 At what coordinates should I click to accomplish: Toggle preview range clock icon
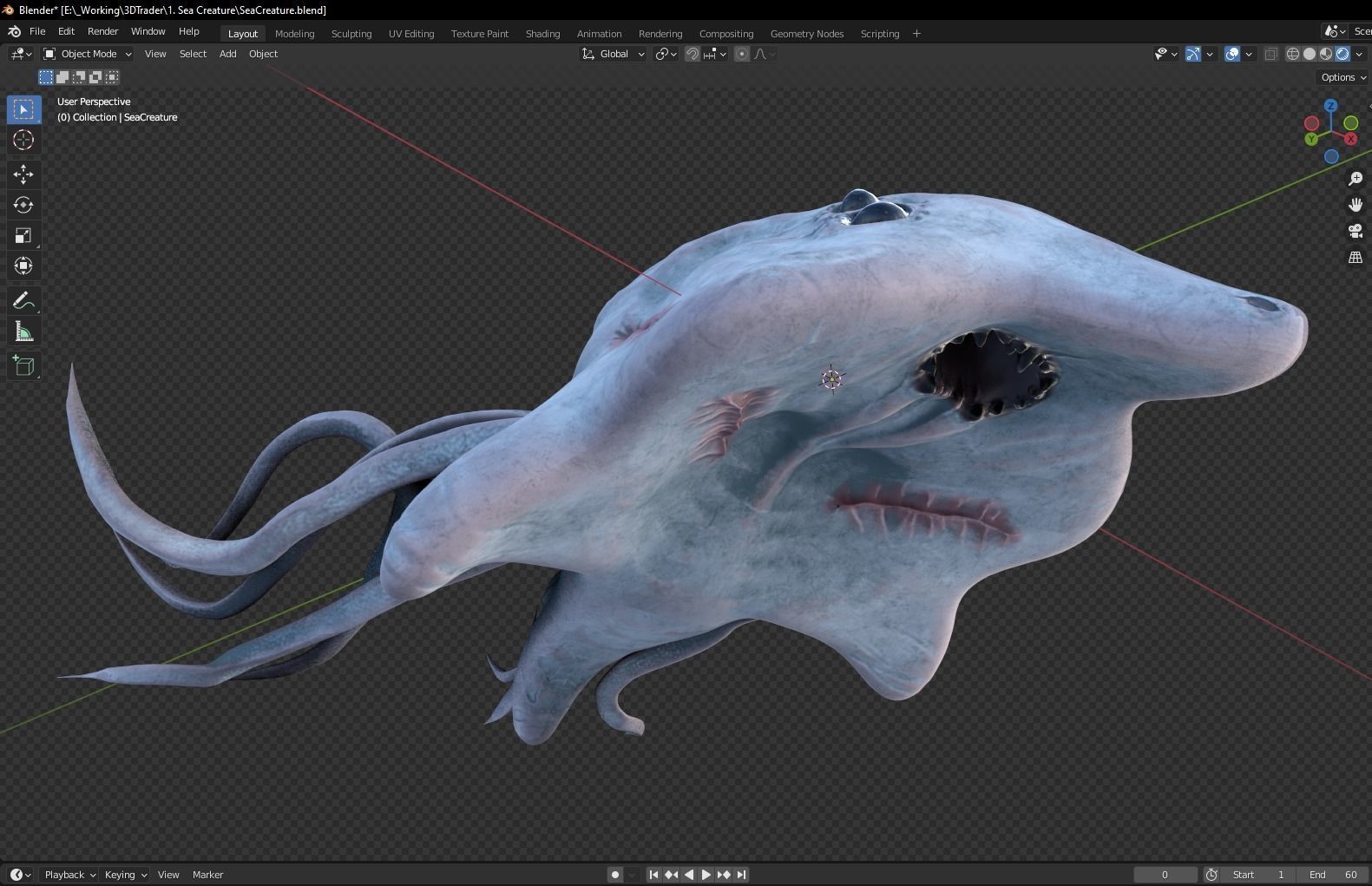click(x=1212, y=875)
